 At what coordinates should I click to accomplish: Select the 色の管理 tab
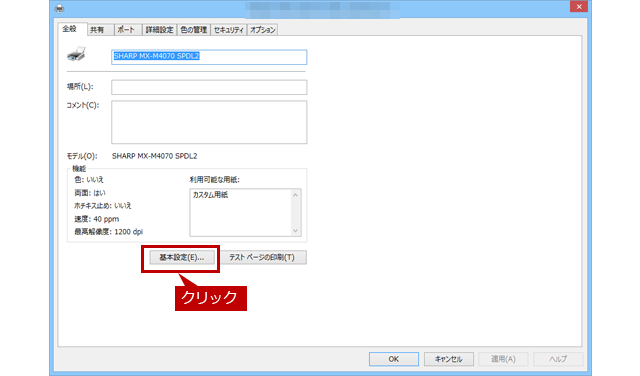193,30
